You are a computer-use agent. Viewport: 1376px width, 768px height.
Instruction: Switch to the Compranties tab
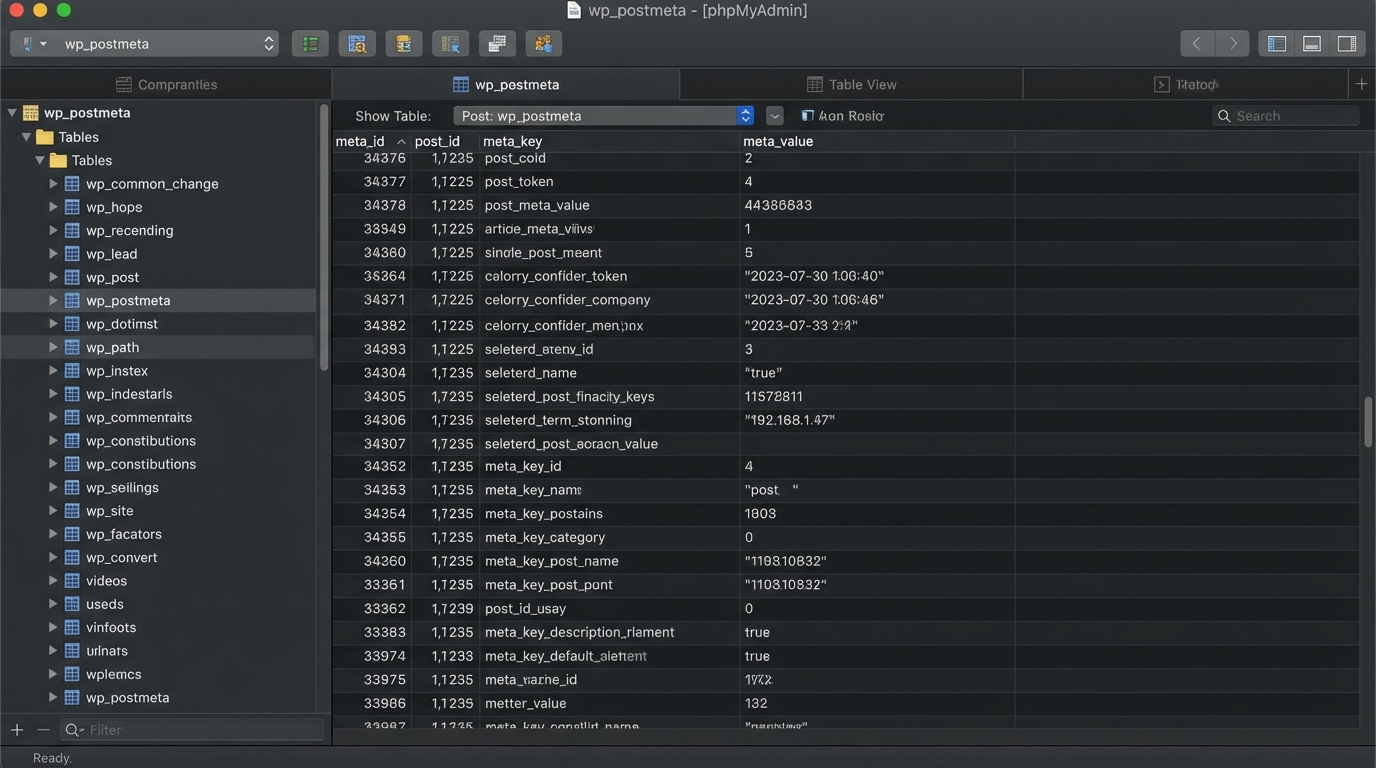pyautogui.click(x=166, y=84)
